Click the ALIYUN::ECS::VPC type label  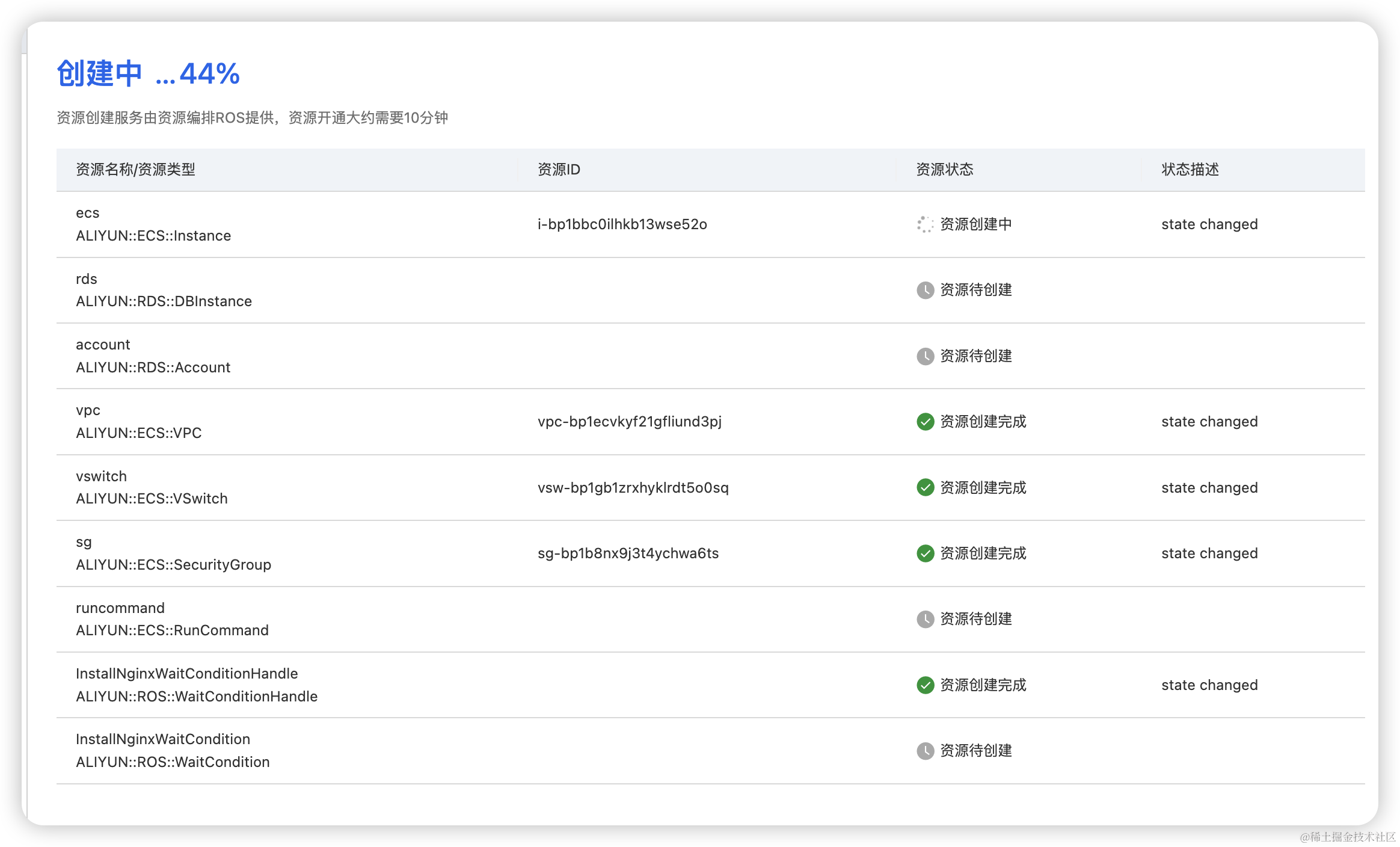tap(139, 433)
